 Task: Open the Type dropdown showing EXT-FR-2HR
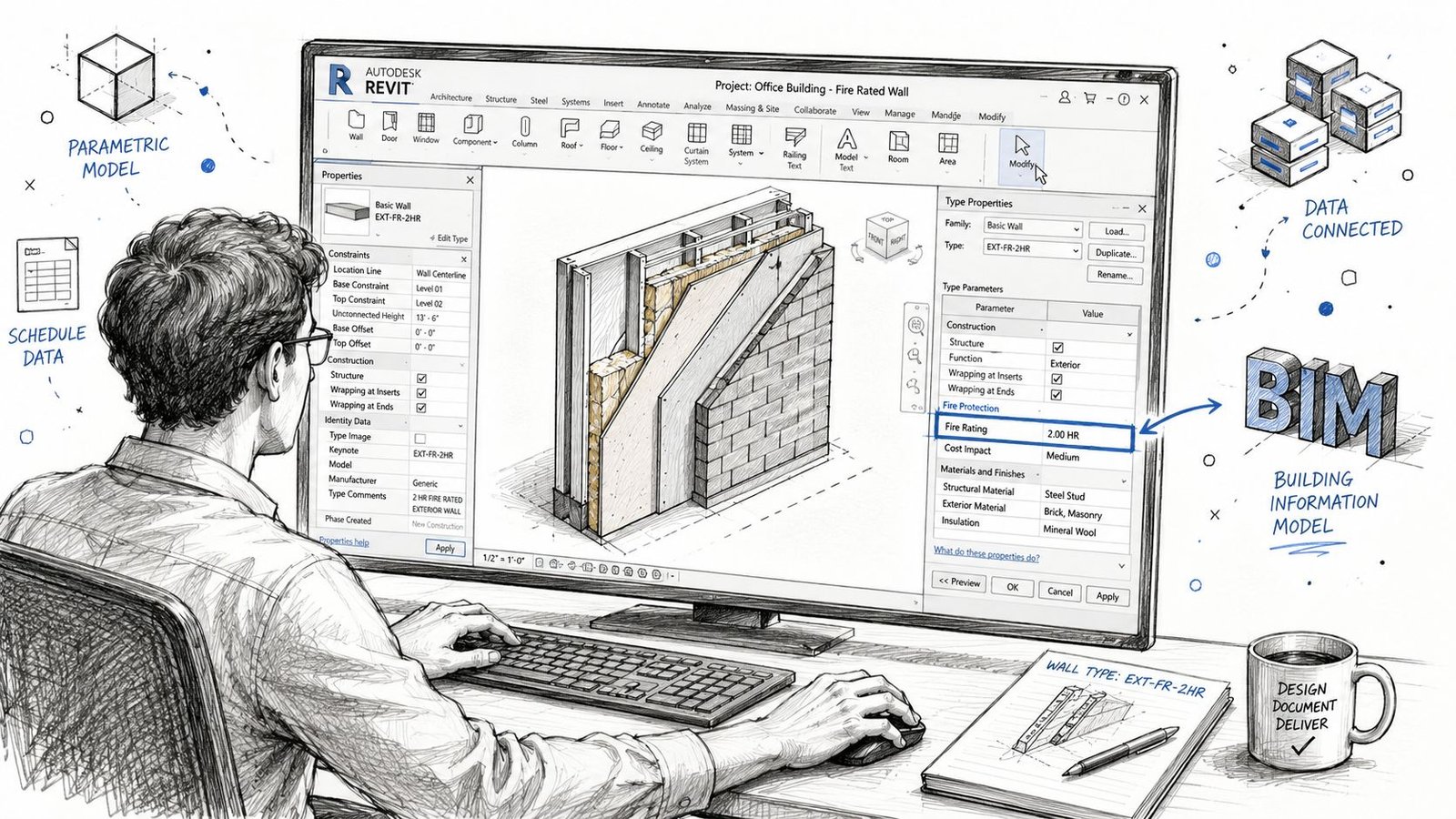tap(1031, 249)
